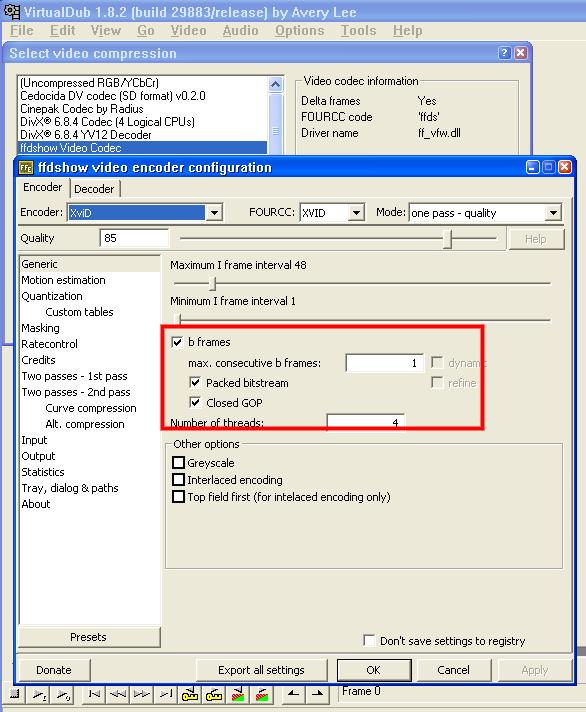Click the Play input video icon
This screenshot has width=586, height=712.
click(39, 694)
